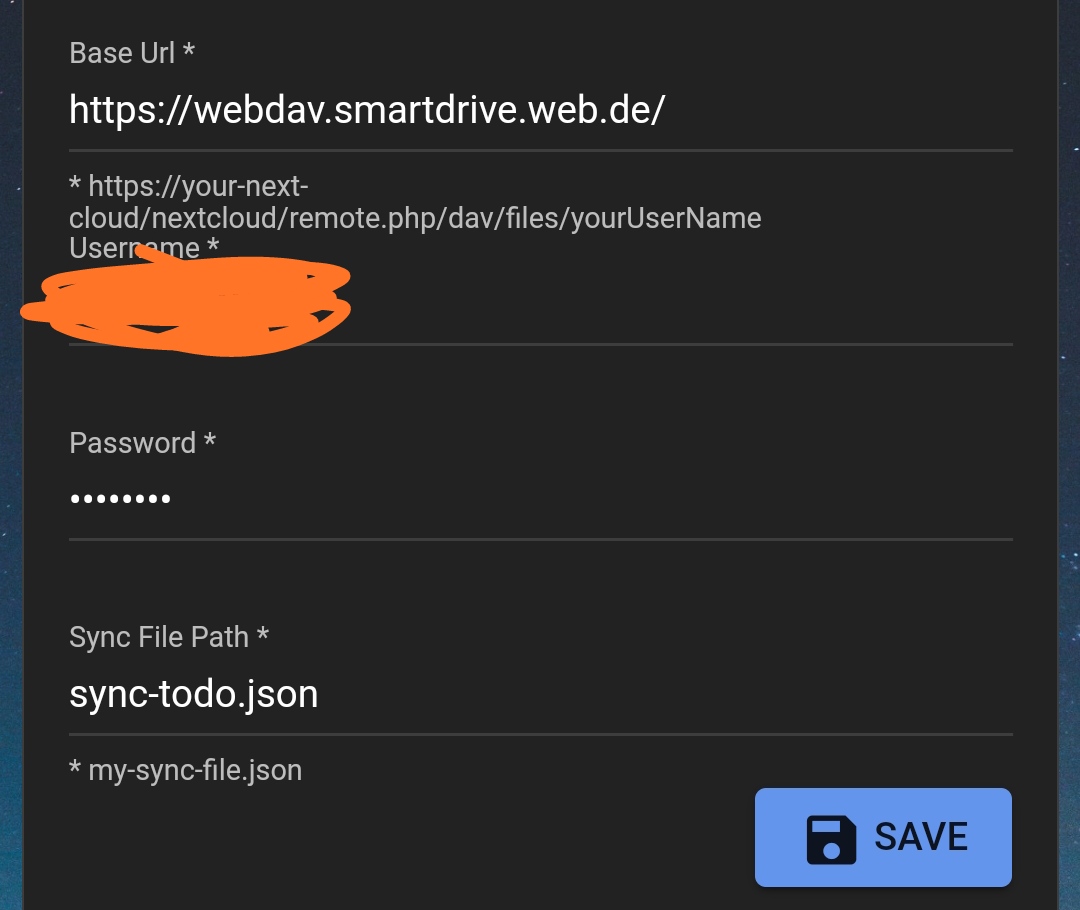Click the webdav.smartdrive.web.de URL text
Image resolution: width=1080 pixels, height=910 pixels.
(x=365, y=110)
